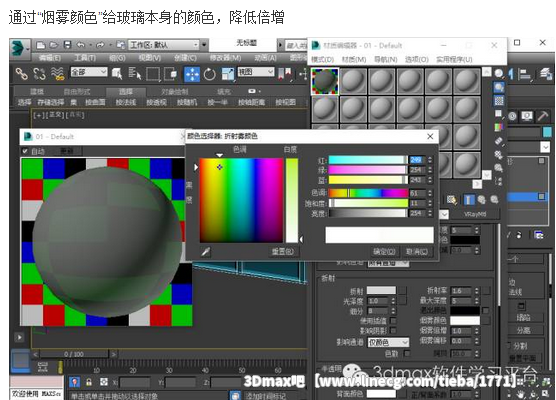
Task: Select the Bind to Space Warp tool
Action: click(57, 74)
